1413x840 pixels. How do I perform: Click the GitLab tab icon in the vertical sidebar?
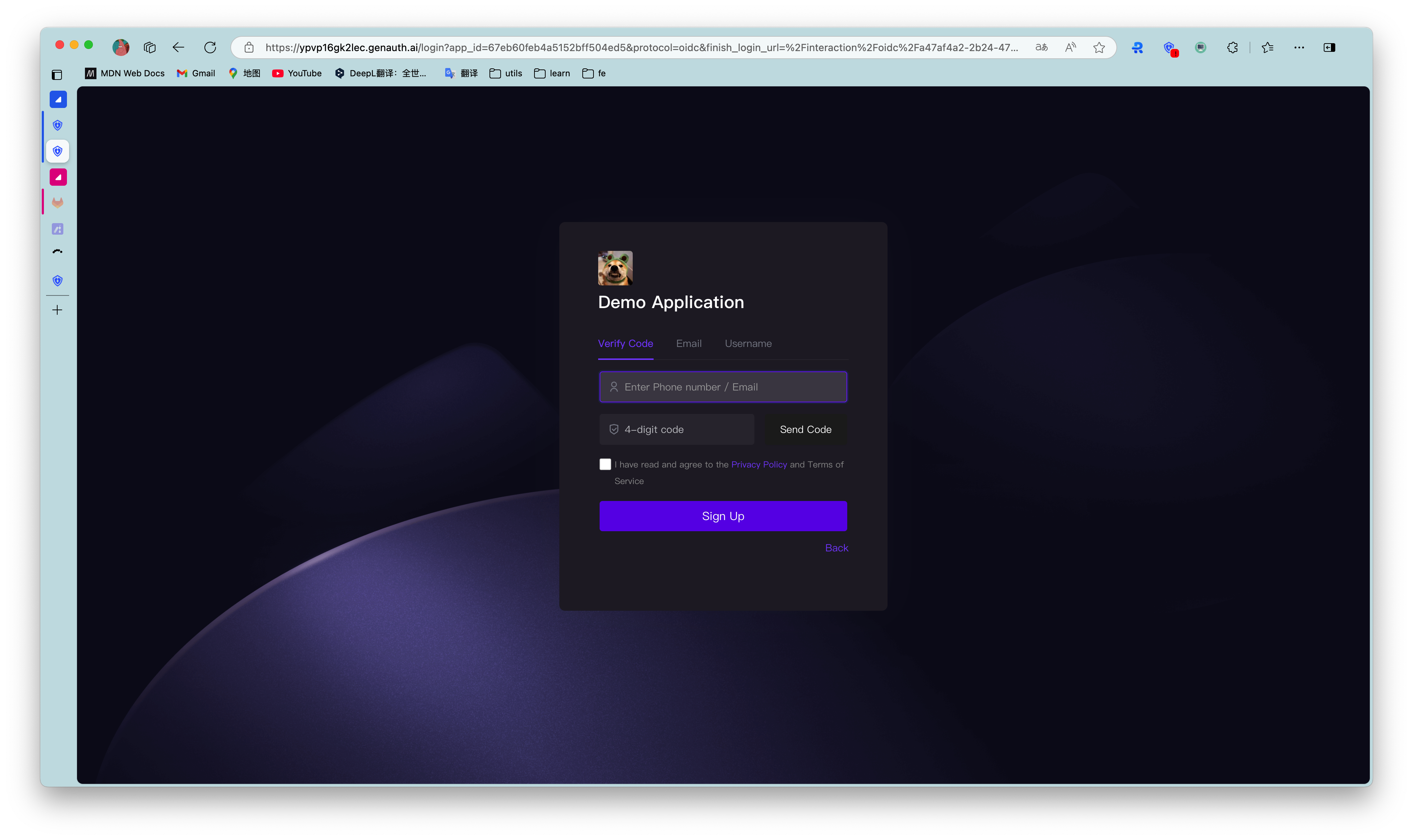pyautogui.click(x=57, y=202)
